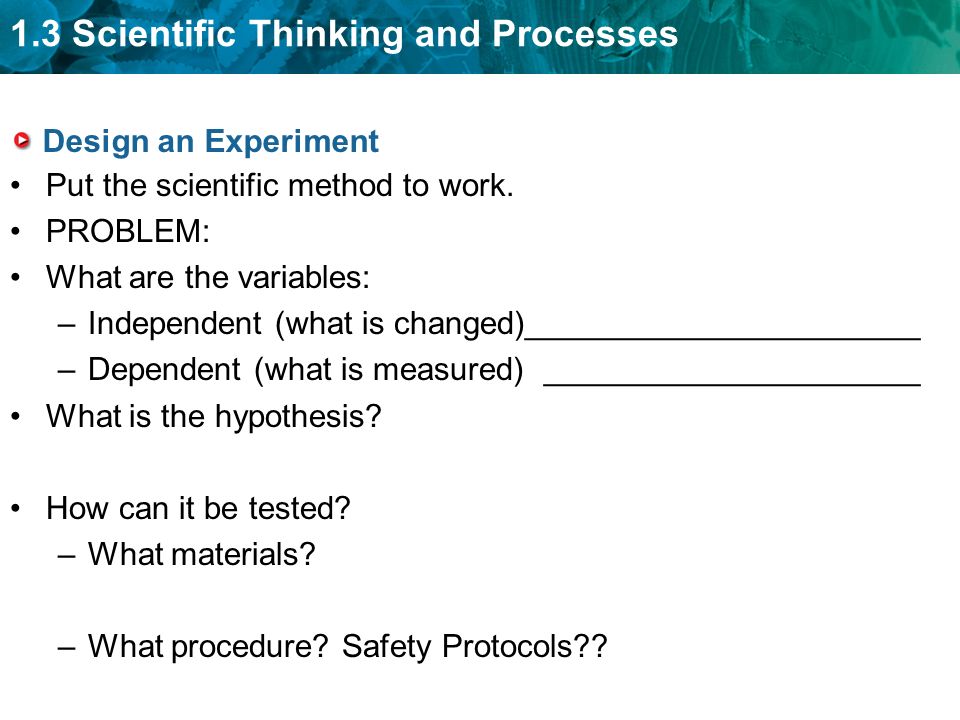Click the What are the variables line
The image size is (960, 720).
pyautogui.click(x=208, y=277)
